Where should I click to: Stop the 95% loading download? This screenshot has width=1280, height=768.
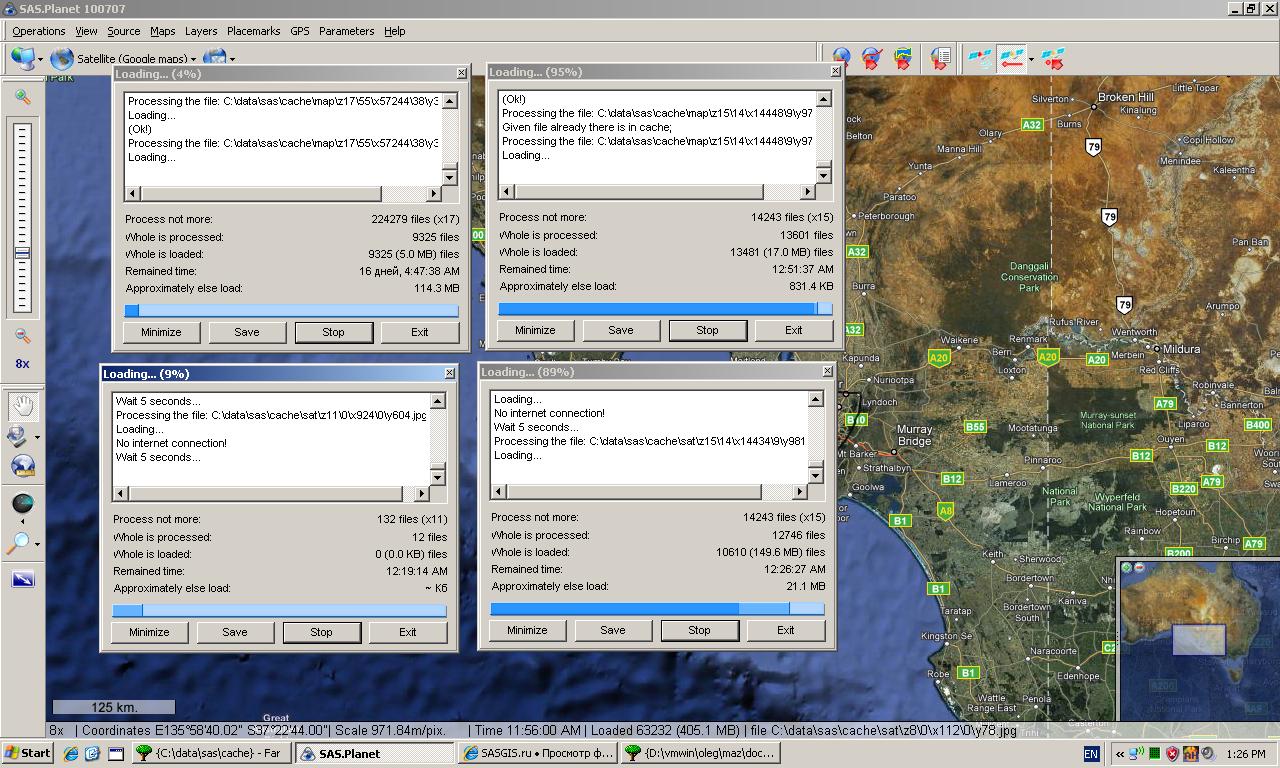pos(707,330)
